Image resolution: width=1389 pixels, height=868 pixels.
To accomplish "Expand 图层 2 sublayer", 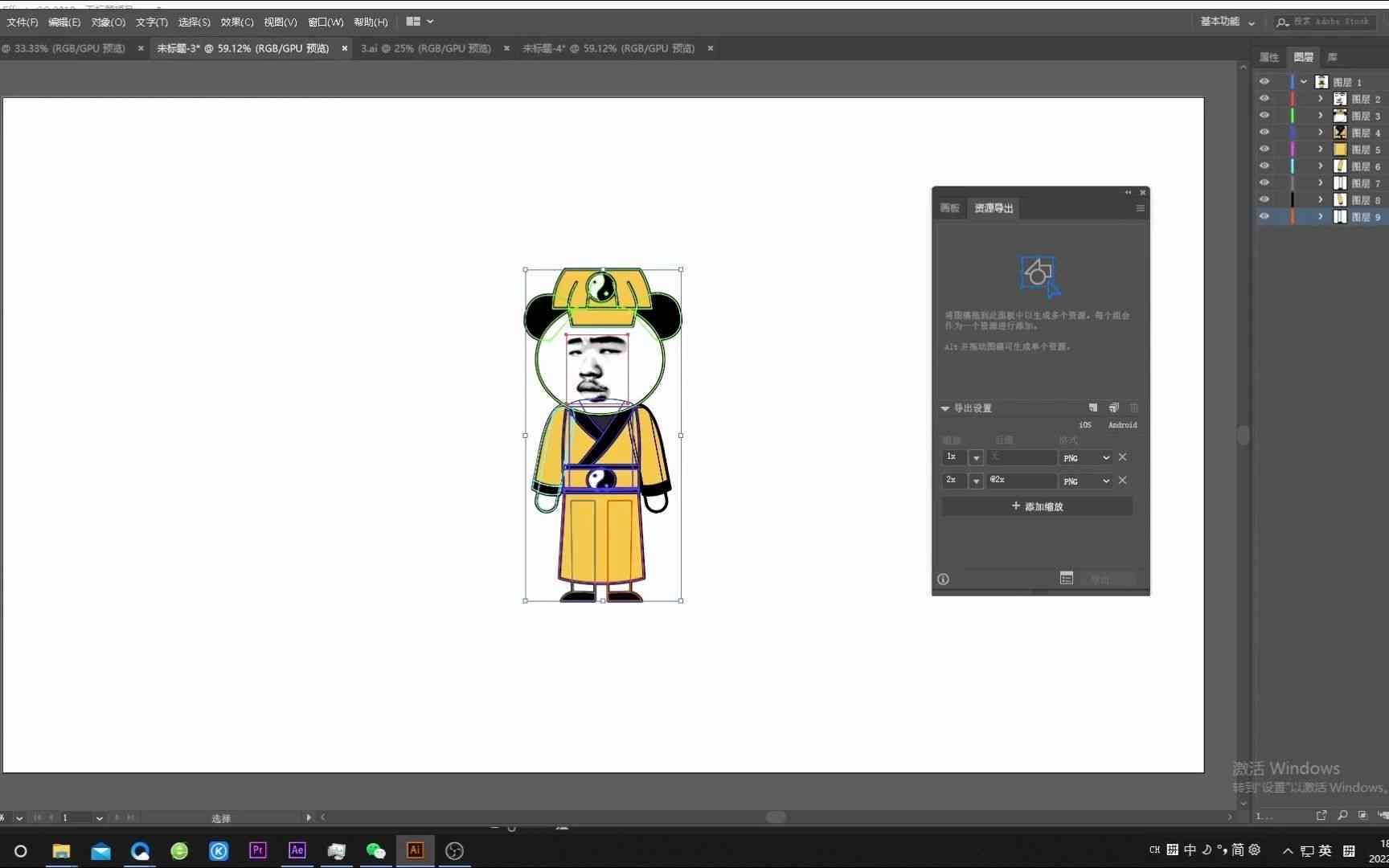I will tap(1320, 99).
